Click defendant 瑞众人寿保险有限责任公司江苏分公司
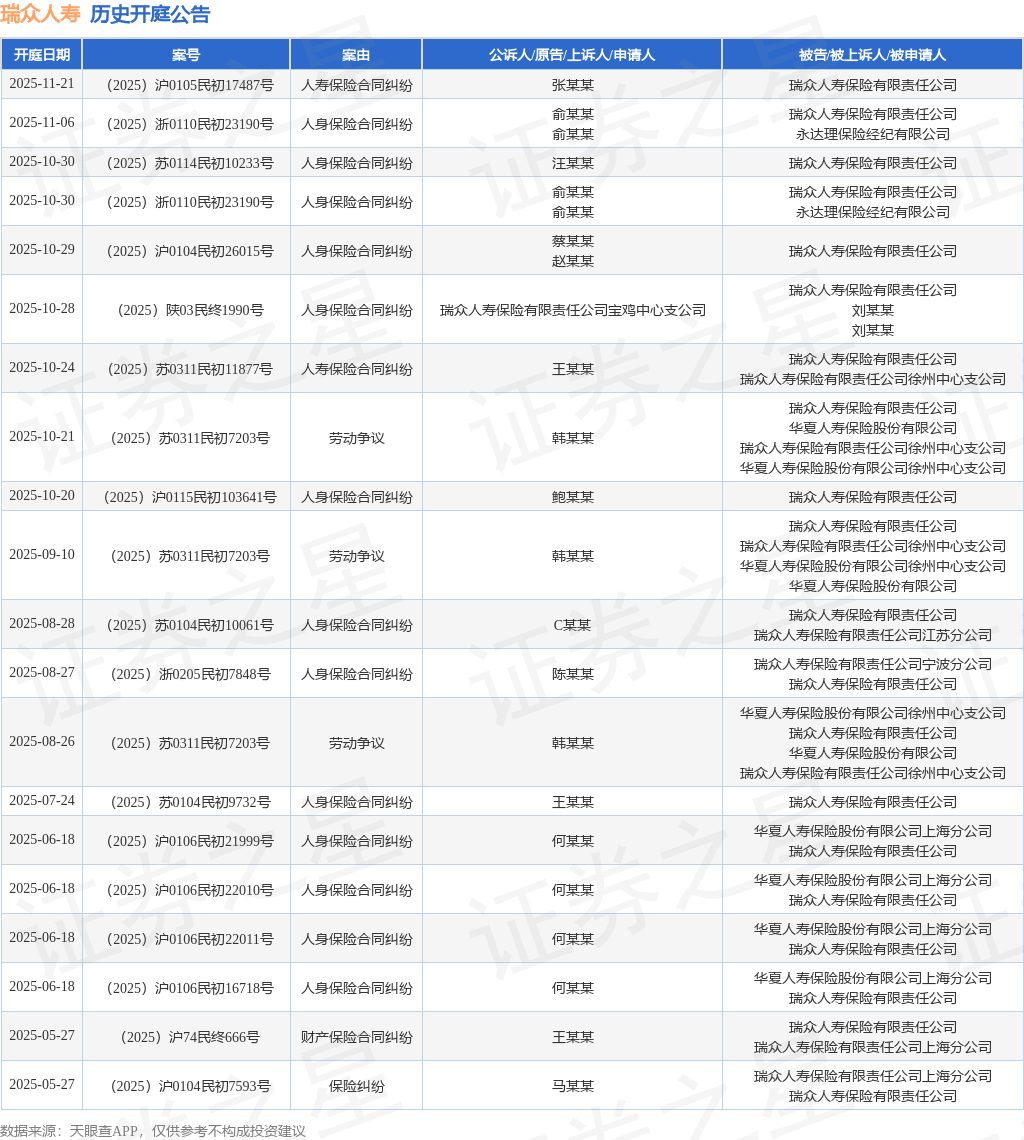The image size is (1024, 1140). [873, 635]
